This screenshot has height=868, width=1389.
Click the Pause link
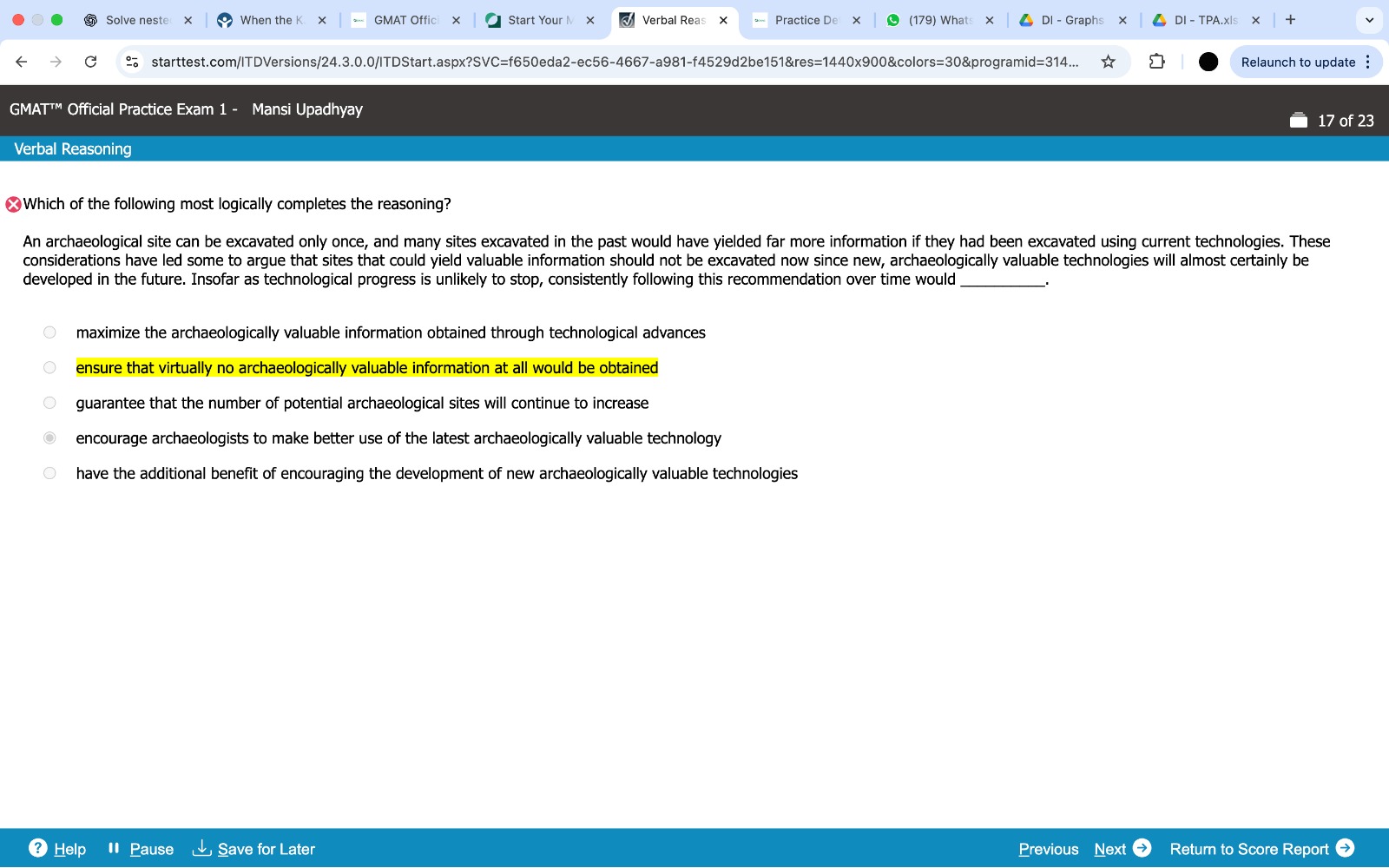[152, 849]
